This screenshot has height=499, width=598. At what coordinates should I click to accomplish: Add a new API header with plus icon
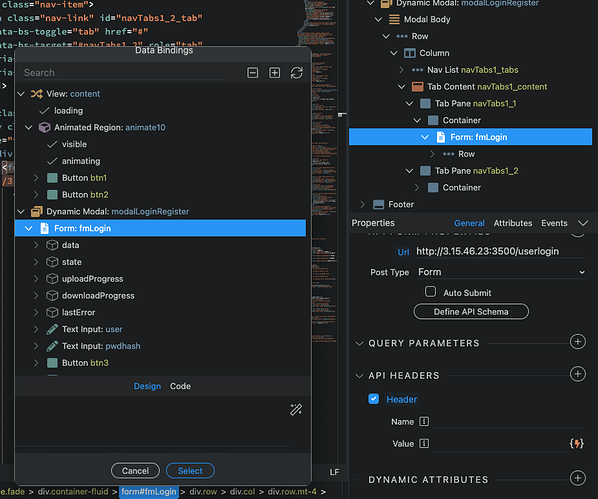coord(577,374)
